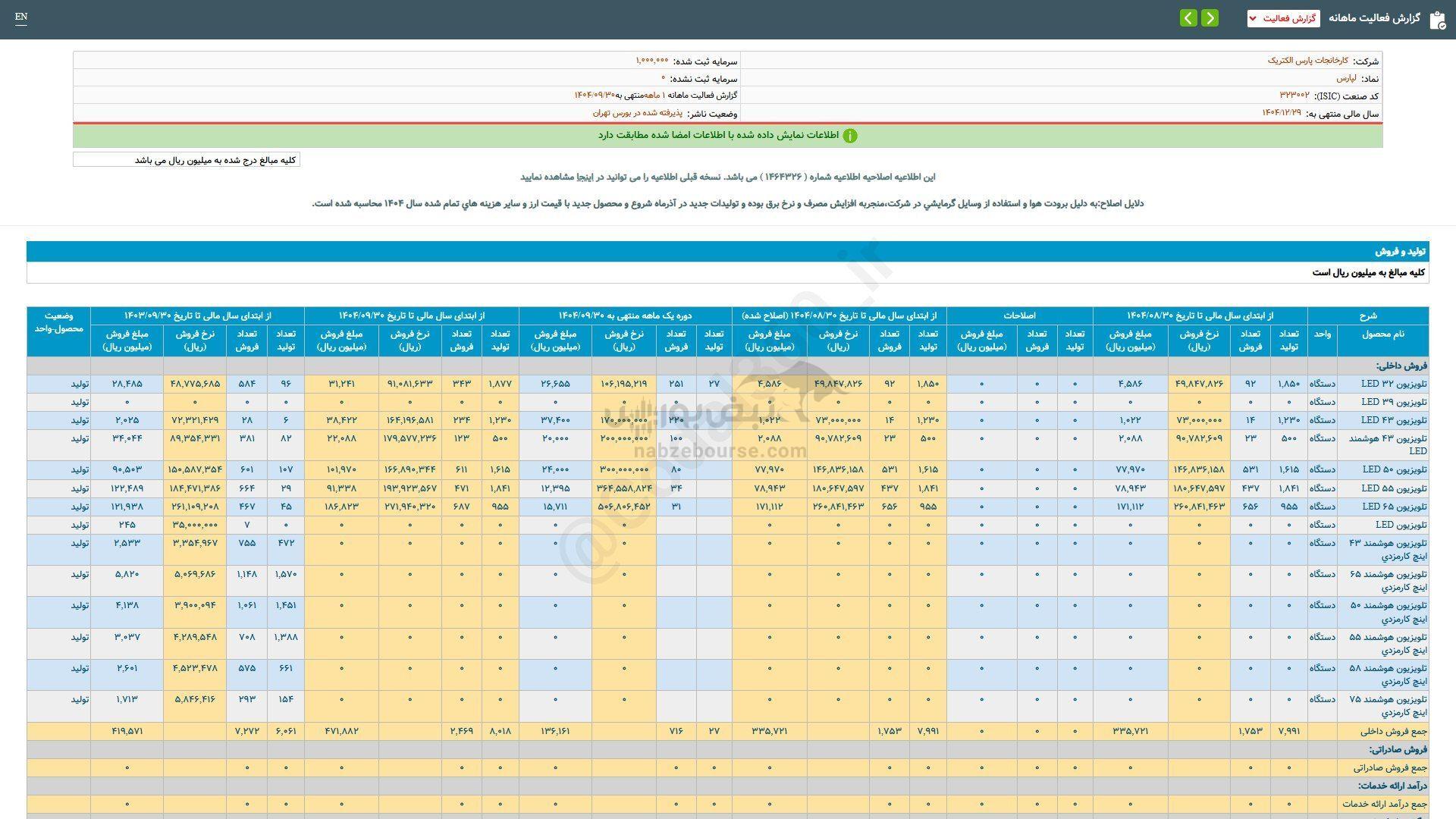
Task: Click the وضعیت محصول-واحد column header
Action: [x=58, y=322]
